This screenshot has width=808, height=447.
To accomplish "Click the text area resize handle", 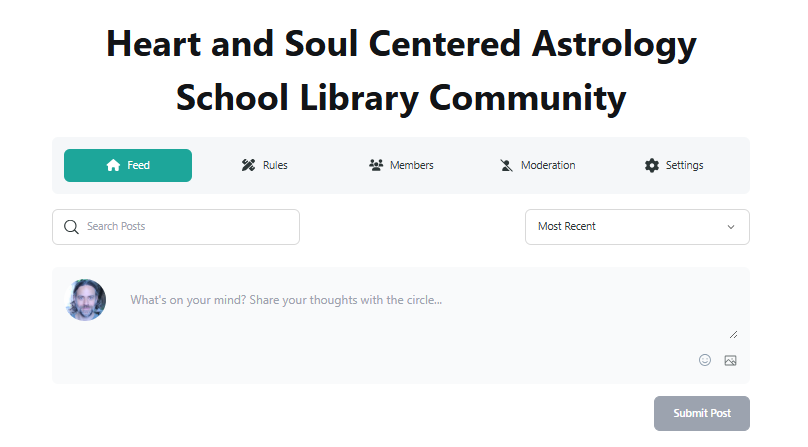I will (x=734, y=335).
